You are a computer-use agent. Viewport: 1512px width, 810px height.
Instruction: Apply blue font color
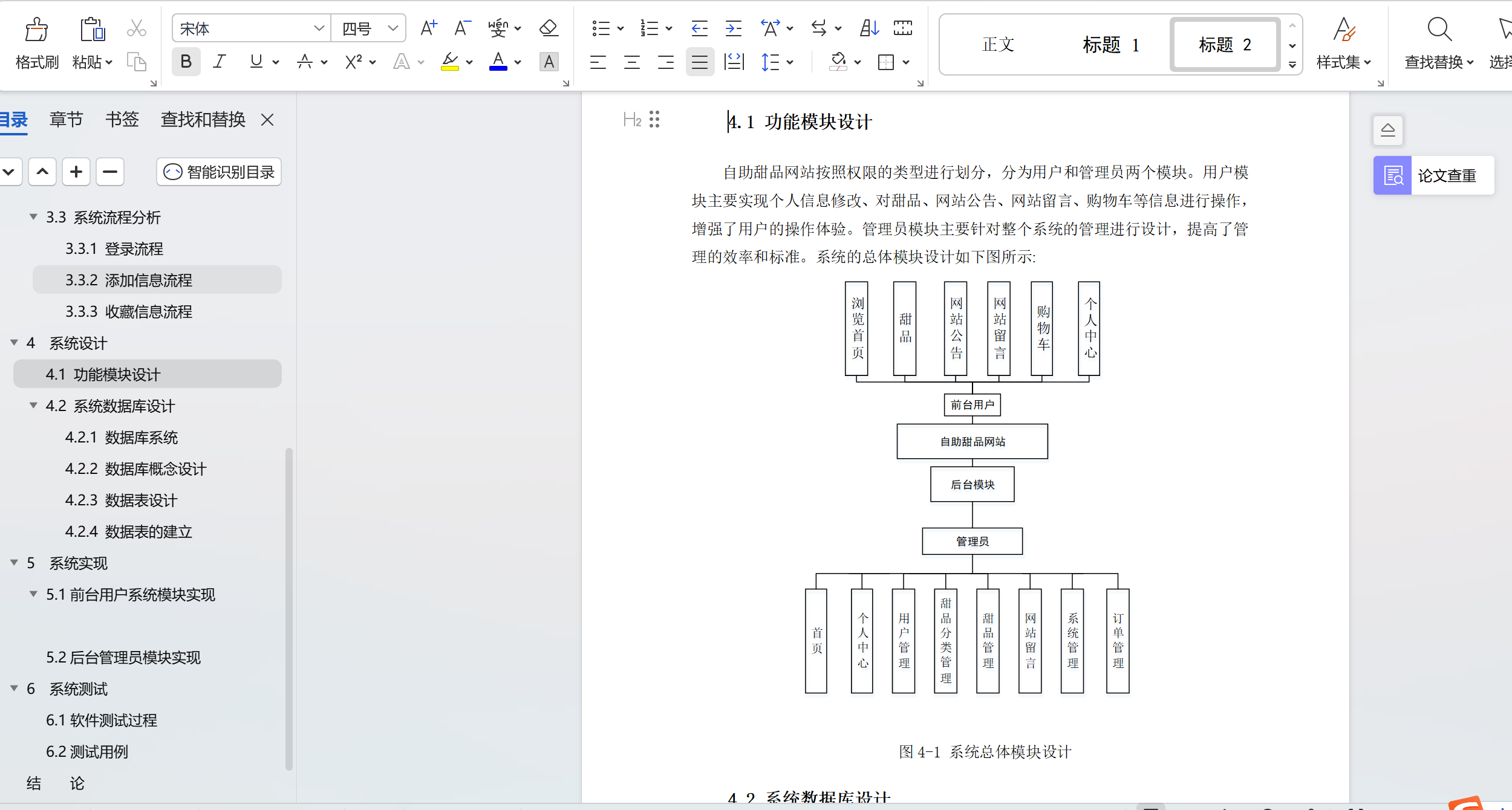498,62
